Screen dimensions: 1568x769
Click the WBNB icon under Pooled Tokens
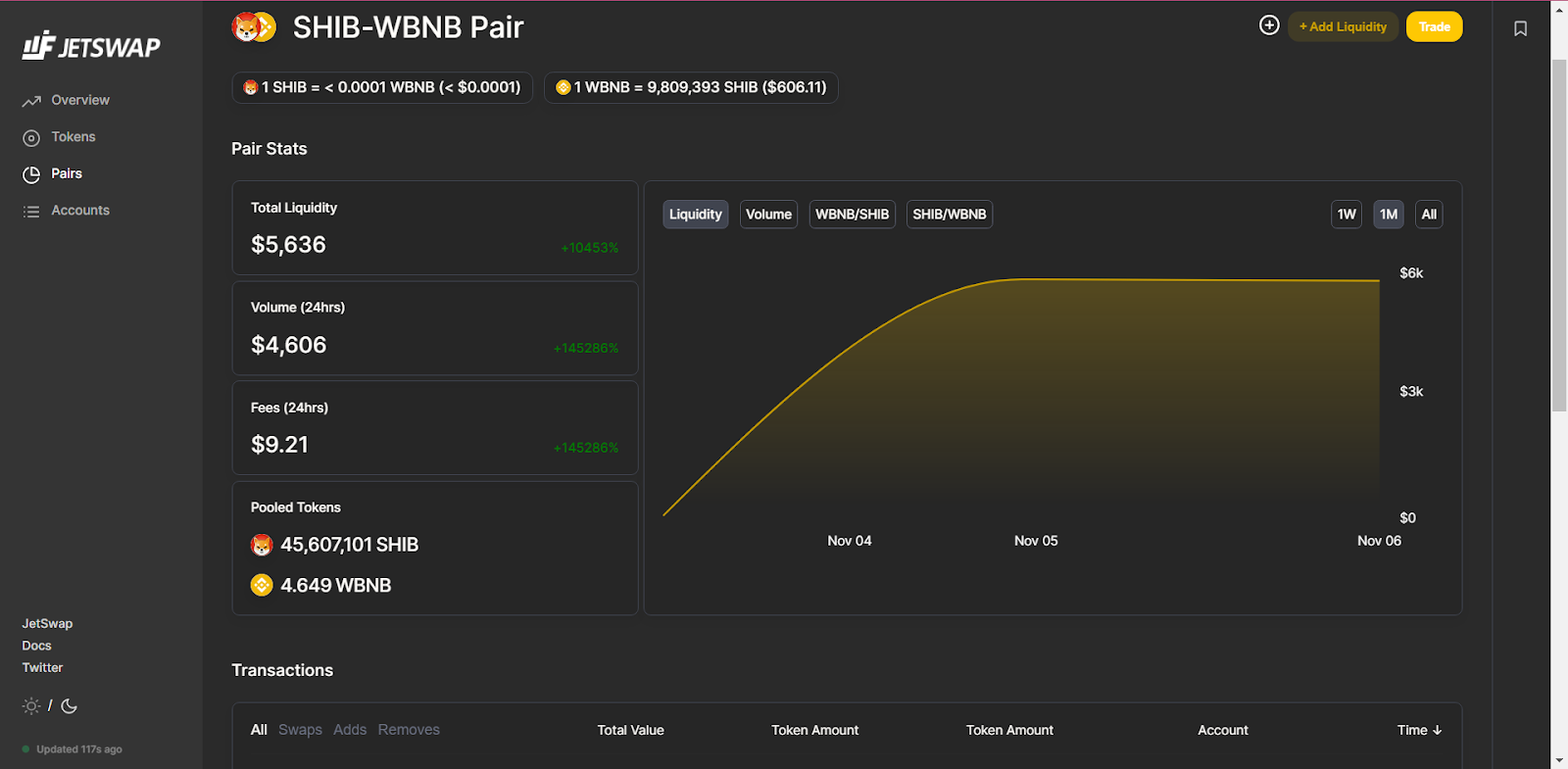coord(262,586)
